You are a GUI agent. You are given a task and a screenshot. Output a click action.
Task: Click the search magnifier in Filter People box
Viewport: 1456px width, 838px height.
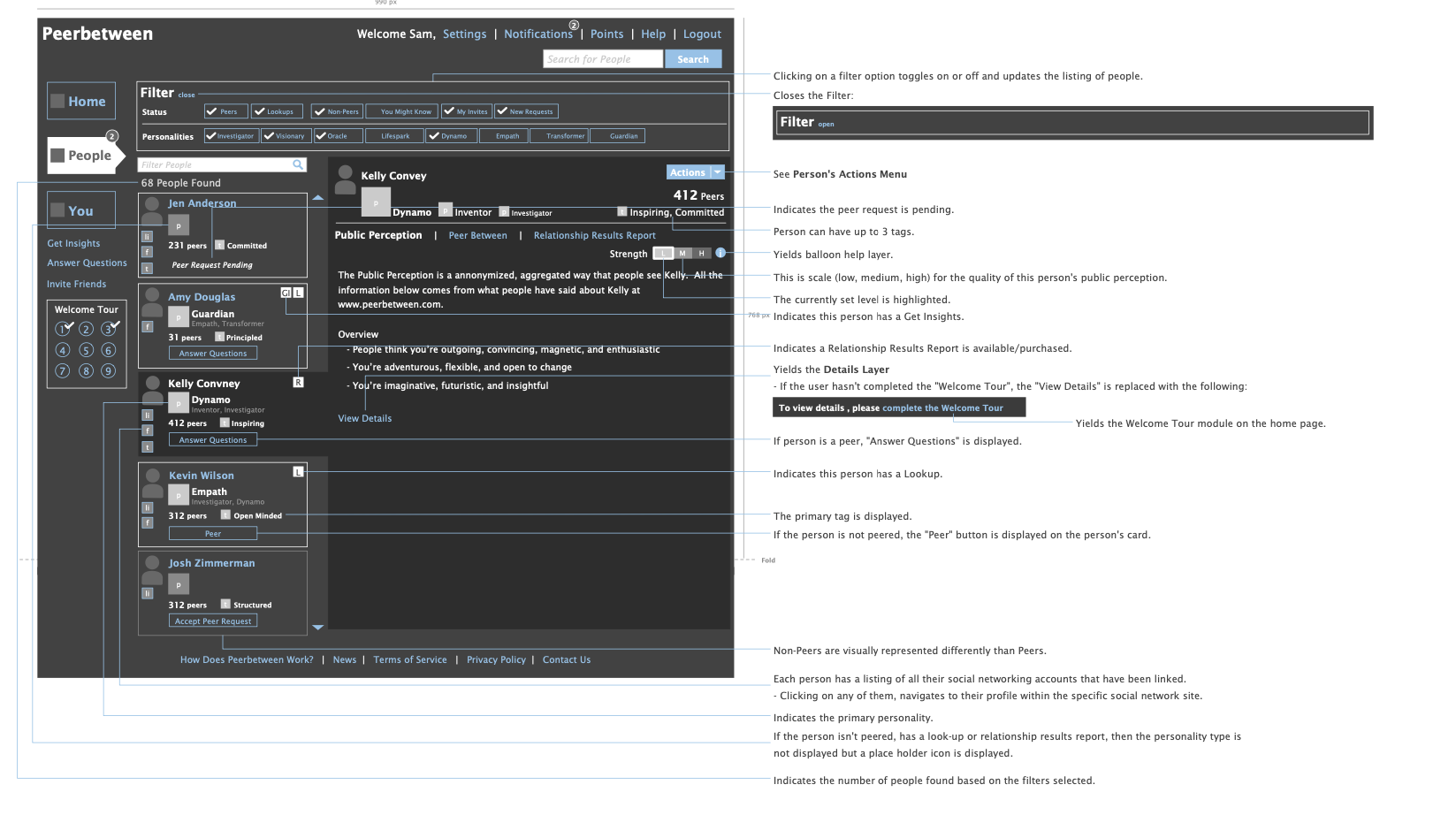(x=298, y=164)
